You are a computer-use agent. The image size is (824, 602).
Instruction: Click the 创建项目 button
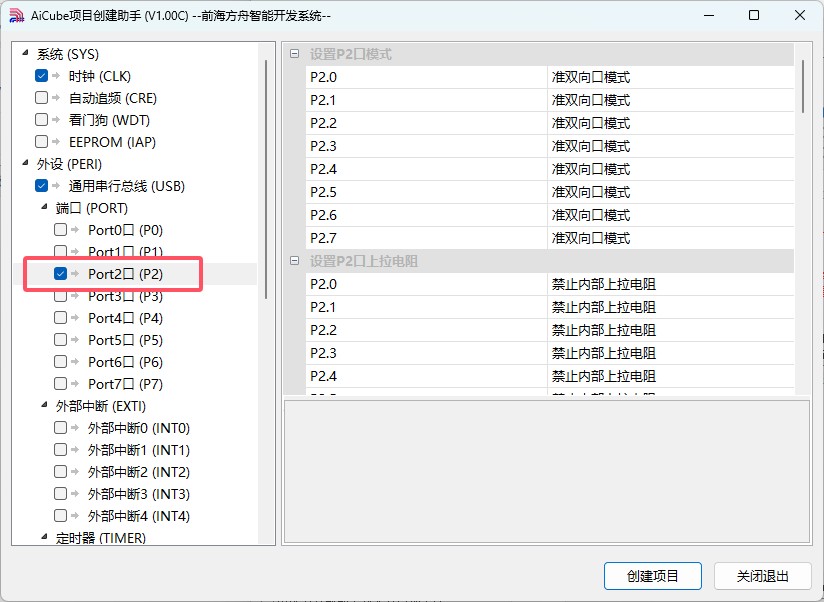(x=653, y=576)
